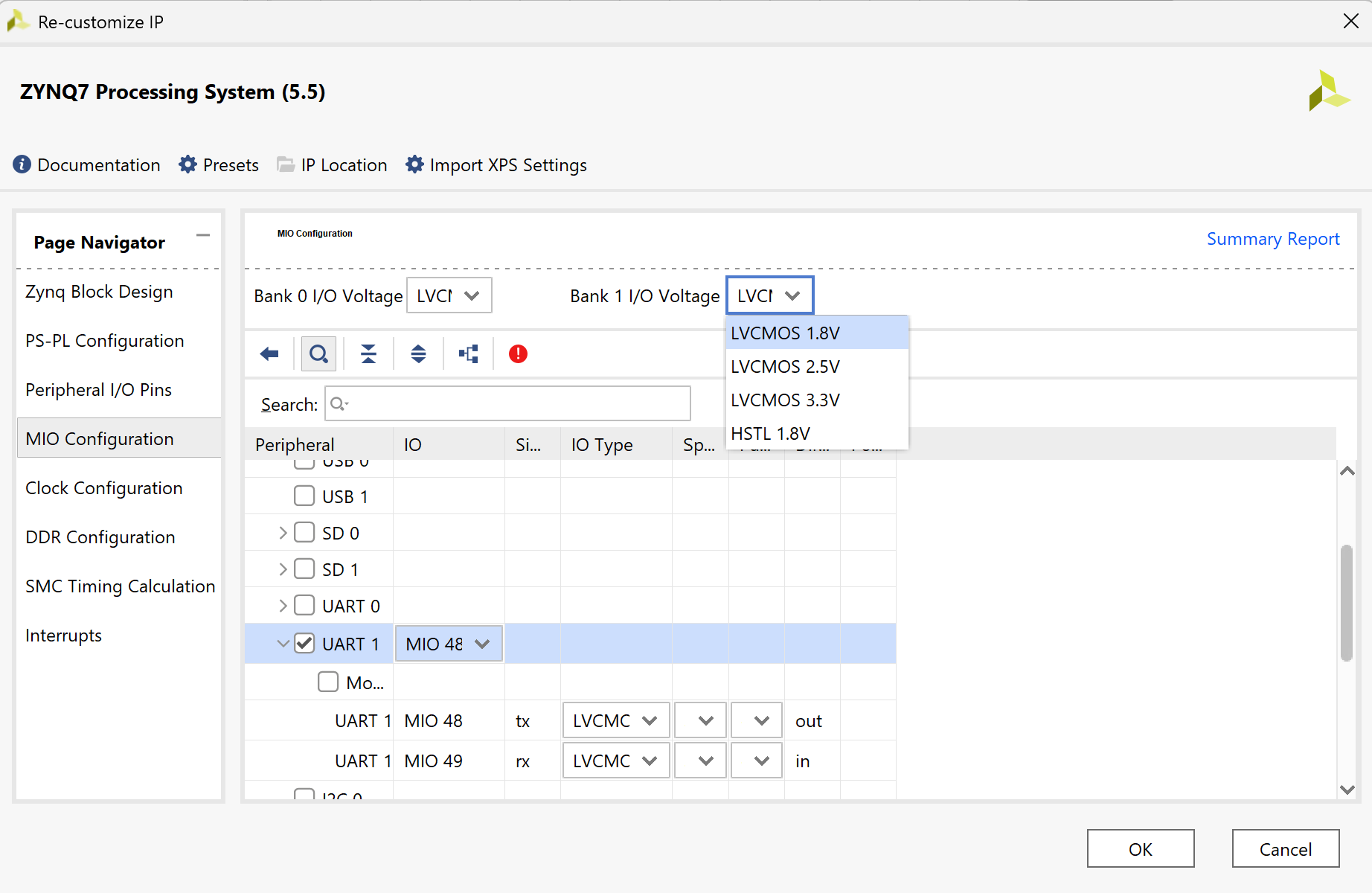The height and width of the screenshot is (893, 1372).
Task: Go to the Clock Configuration page
Action: tap(104, 488)
